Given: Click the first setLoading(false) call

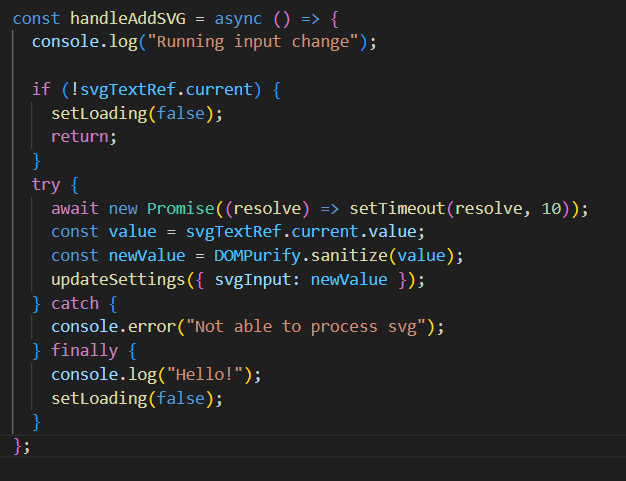Looking at the screenshot, I should tap(137, 114).
